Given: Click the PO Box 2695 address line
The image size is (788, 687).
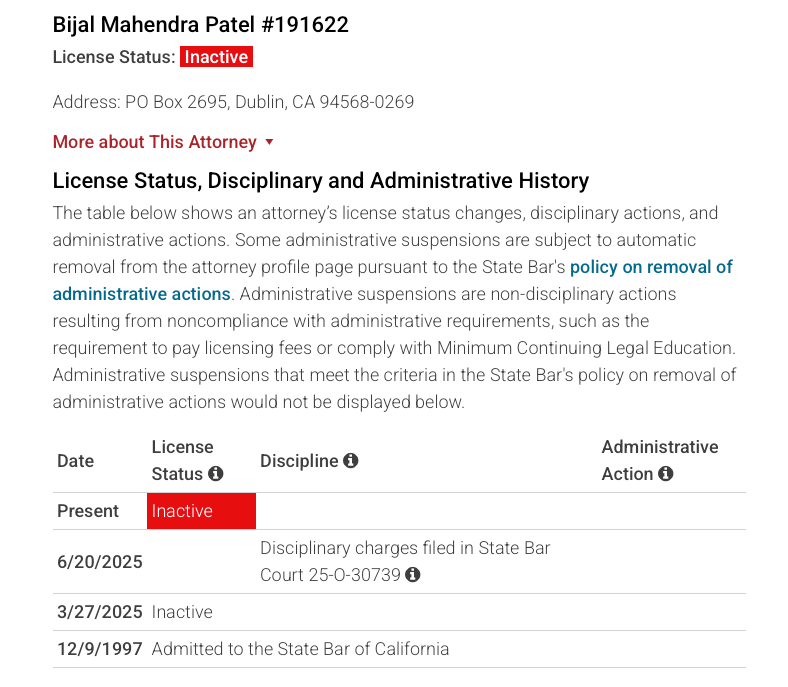Looking at the screenshot, I should coord(233,102).
